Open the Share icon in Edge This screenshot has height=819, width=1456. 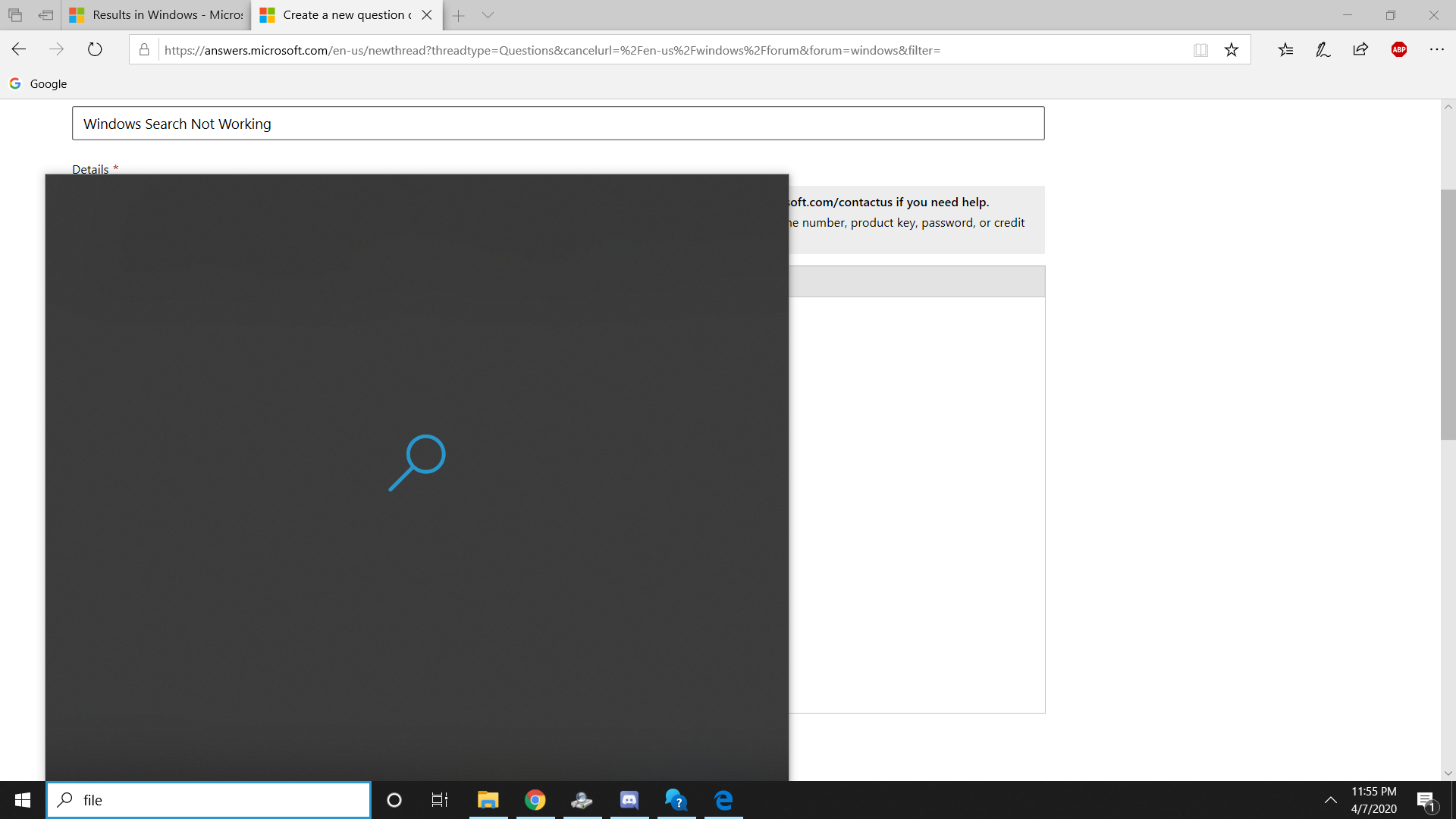coord(1360,49)
